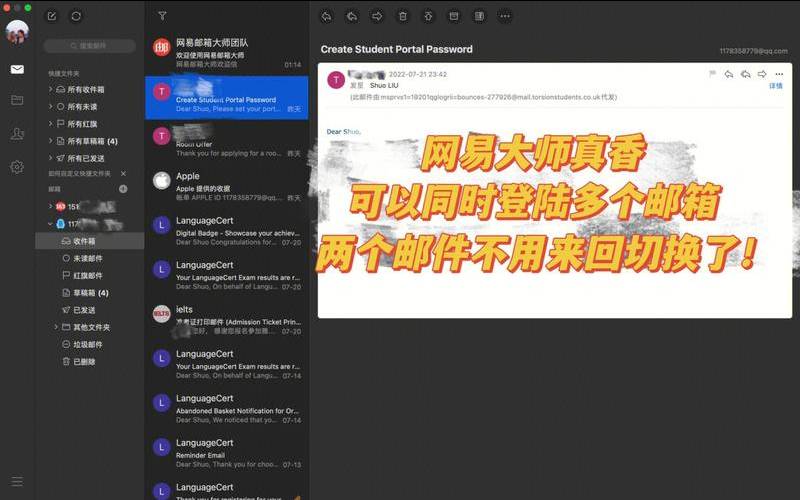
Task: Open LanguageCert Exam results email dated 07-14
Action: 227,364
